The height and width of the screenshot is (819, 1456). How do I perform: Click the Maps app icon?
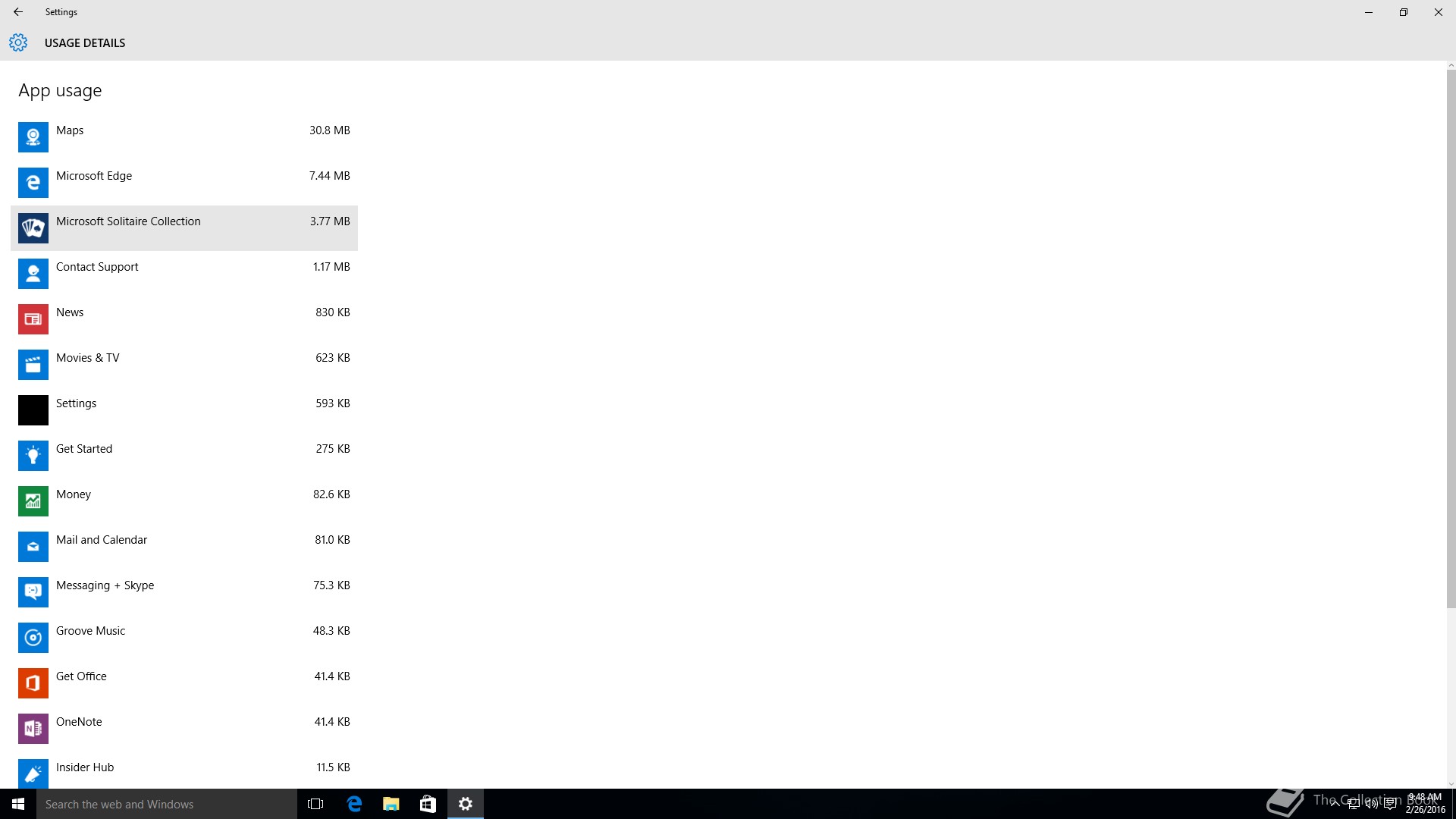click(x=33, y=137)
